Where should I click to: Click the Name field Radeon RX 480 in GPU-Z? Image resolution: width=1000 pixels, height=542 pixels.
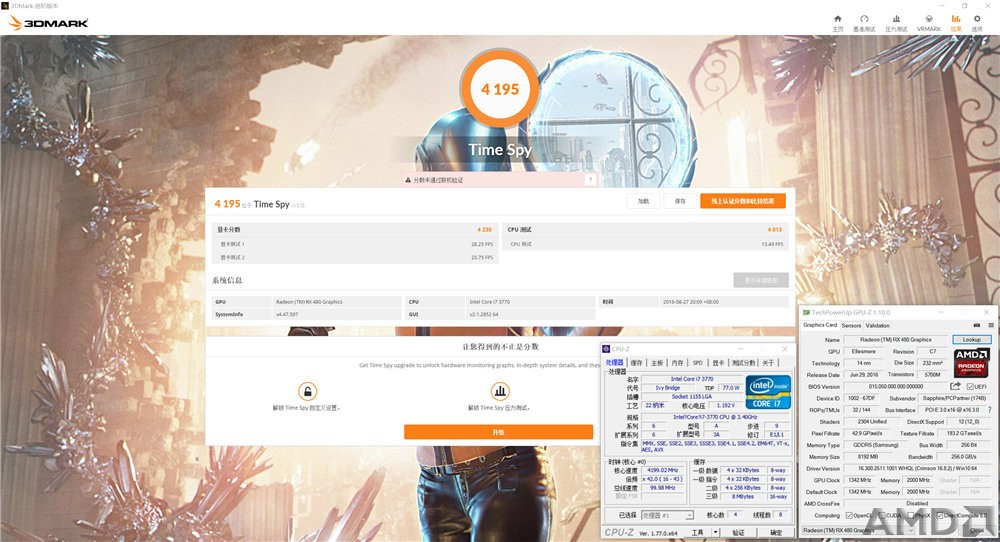[895, 340]
